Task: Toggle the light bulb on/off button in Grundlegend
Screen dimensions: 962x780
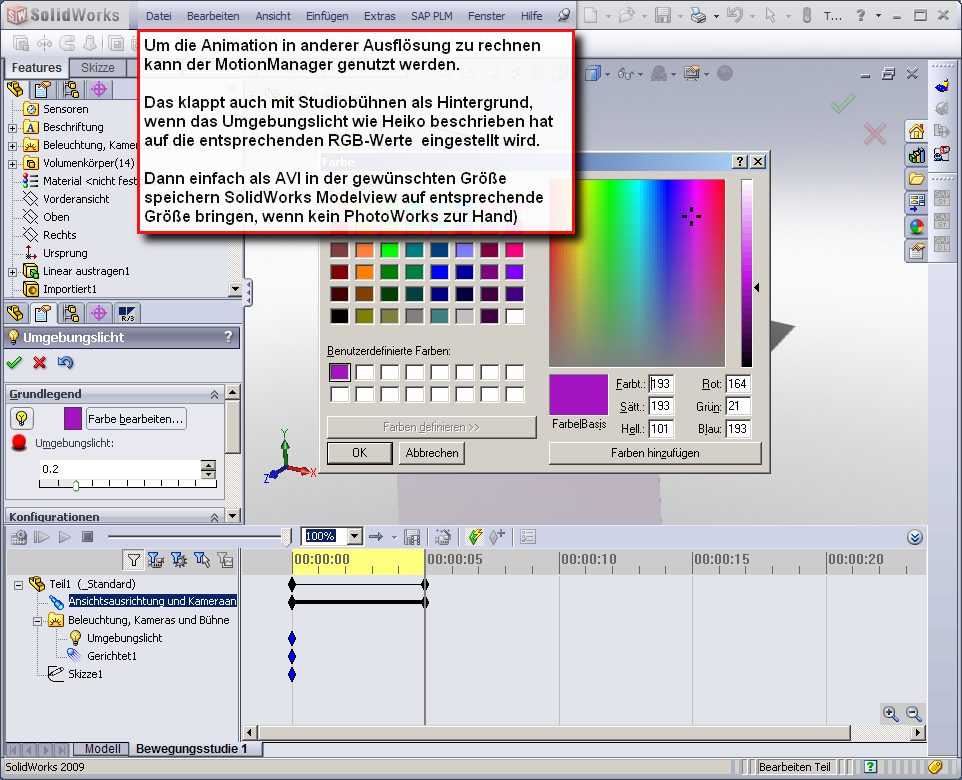Action: pyautogui.click(x=21, y=419)
